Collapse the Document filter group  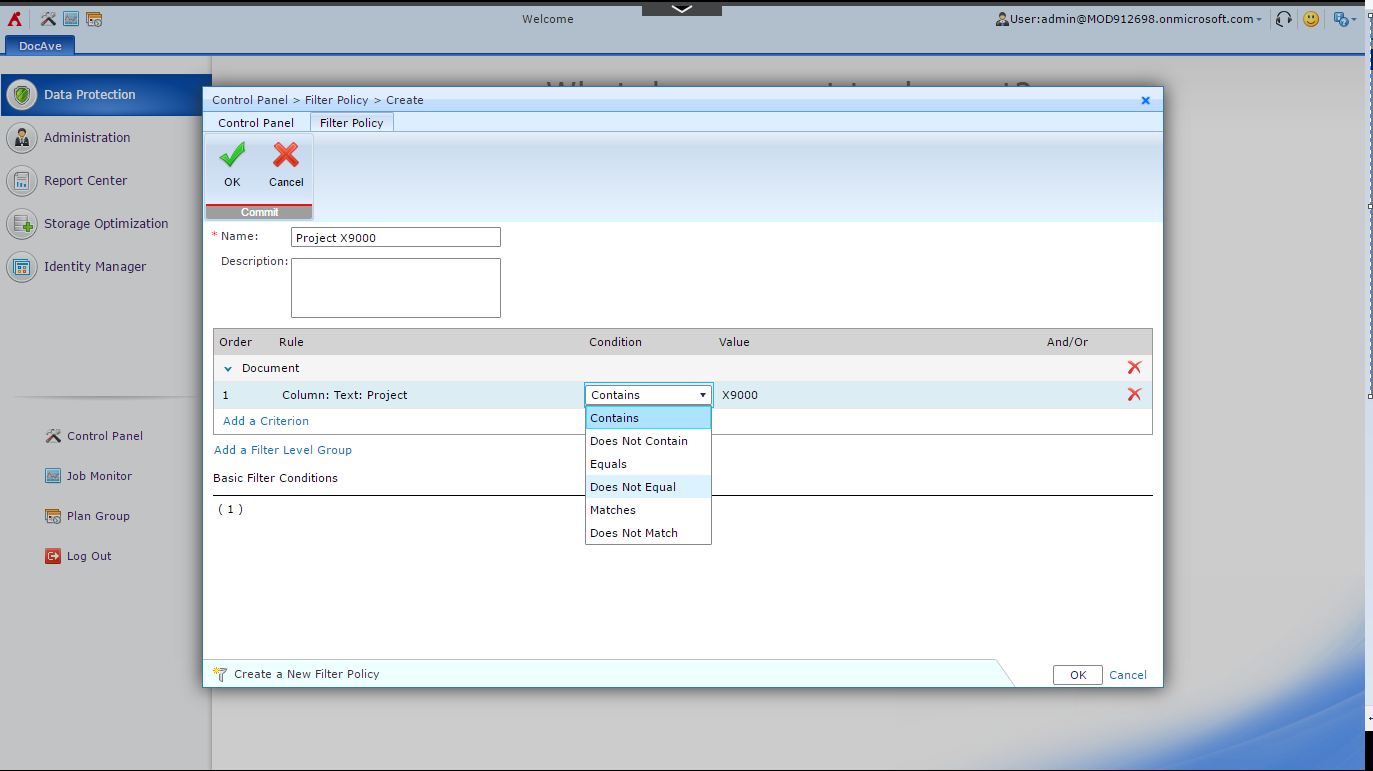228,369
